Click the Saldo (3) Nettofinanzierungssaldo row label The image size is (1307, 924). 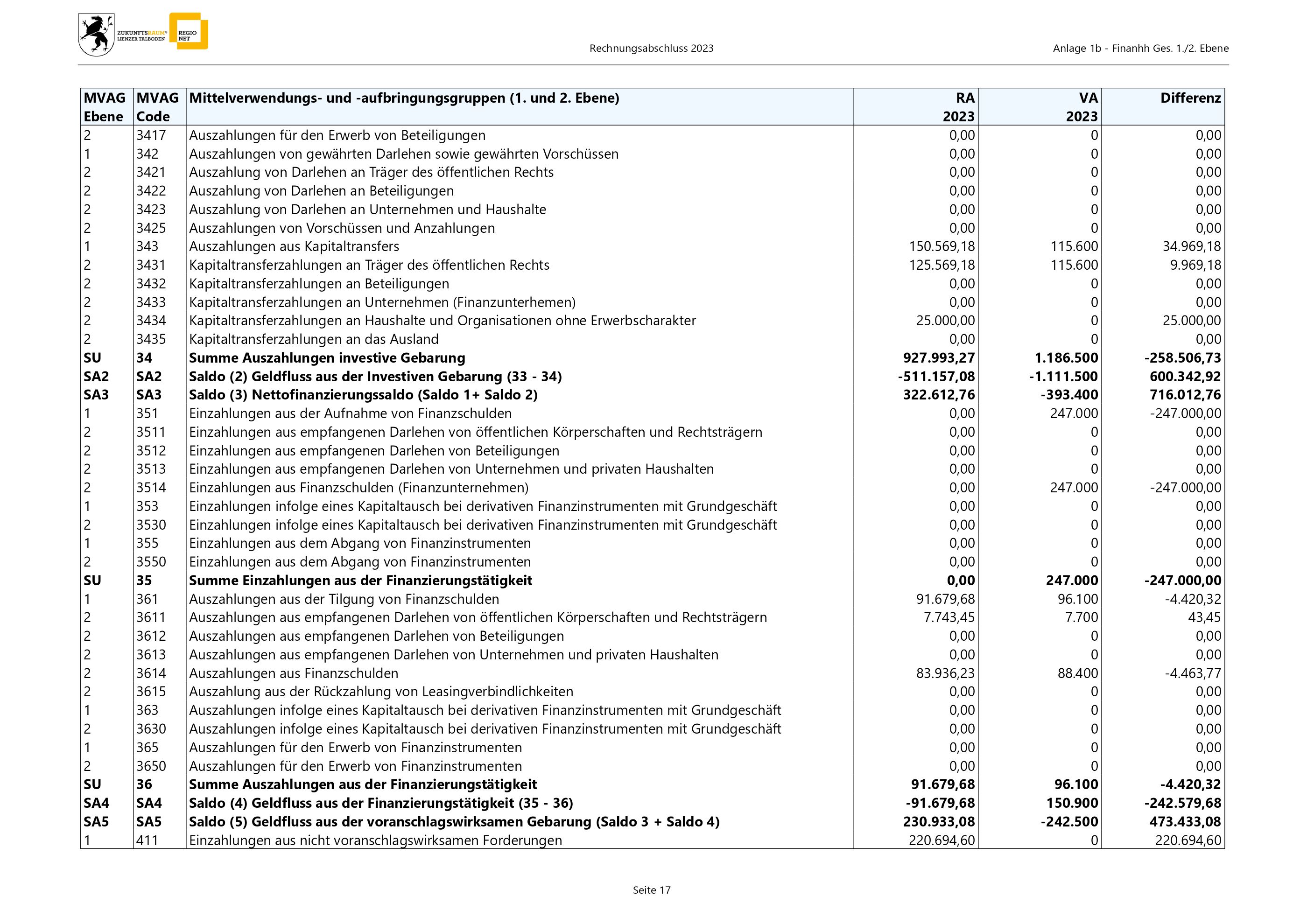pyautogui.click(x=363, y=395)
